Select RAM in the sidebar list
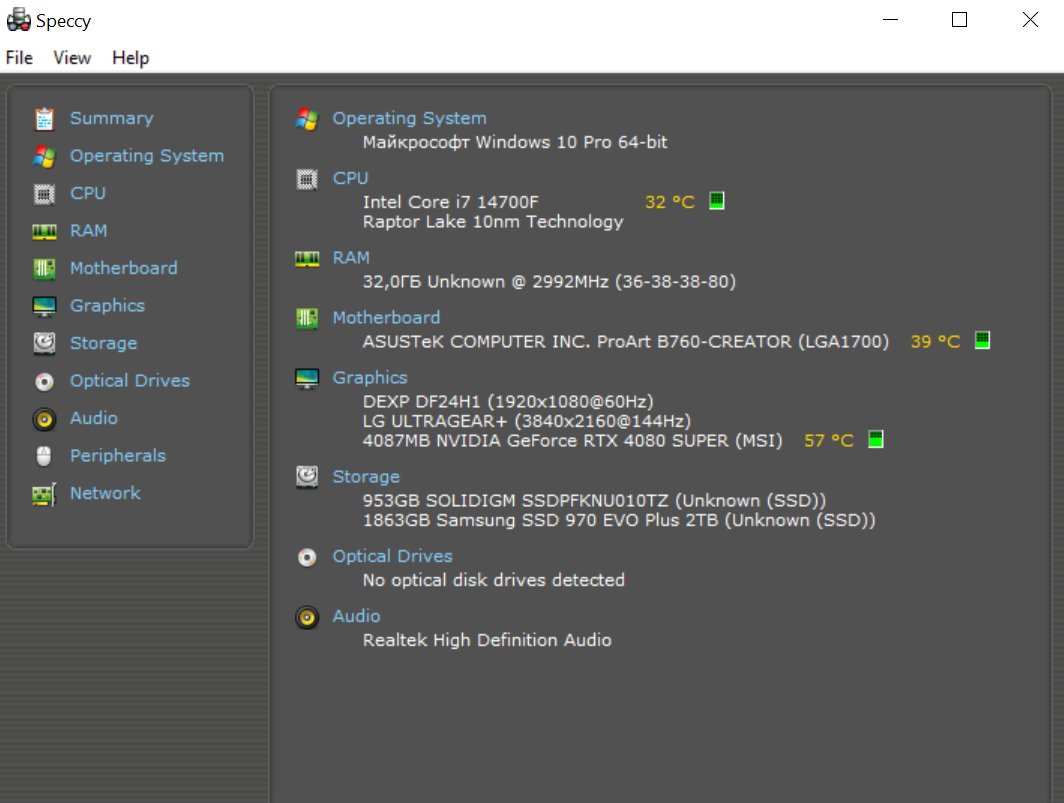The image size is (1064, 803). click(x=88, y=231)
